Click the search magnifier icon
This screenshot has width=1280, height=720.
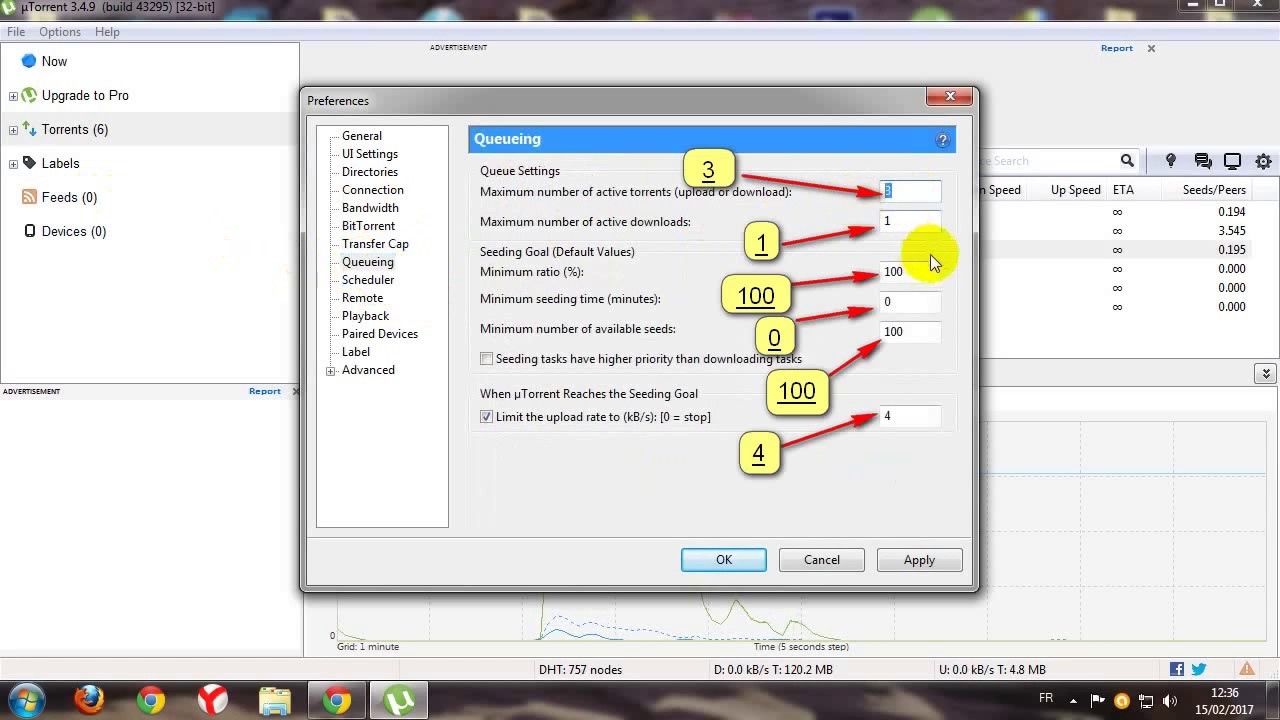tap(1127, 161)
